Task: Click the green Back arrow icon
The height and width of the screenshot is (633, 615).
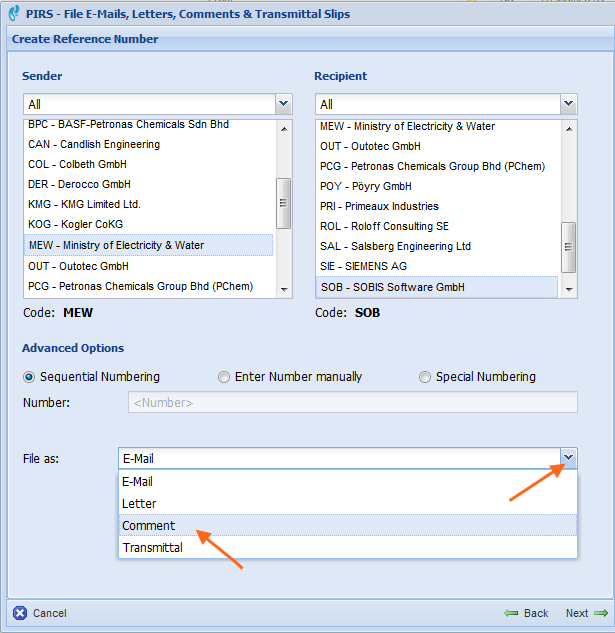Action: 511,613
